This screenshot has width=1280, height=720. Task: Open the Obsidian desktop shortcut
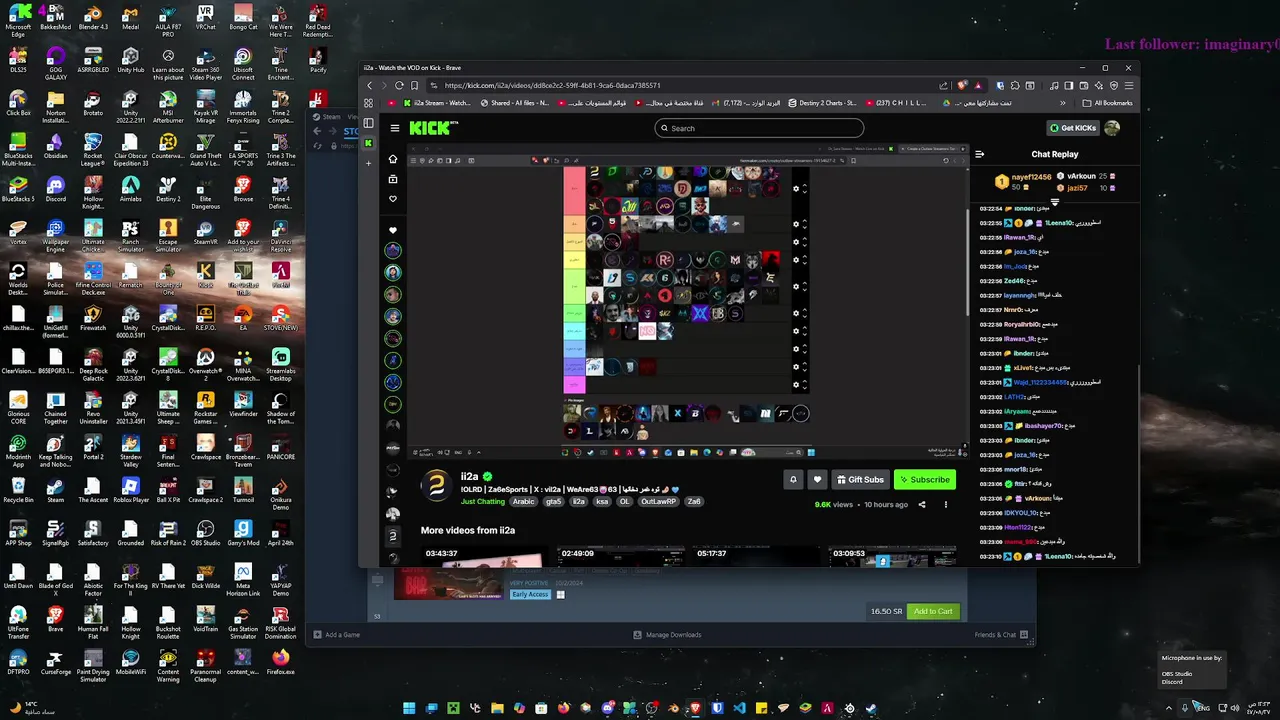click(55, 147)
